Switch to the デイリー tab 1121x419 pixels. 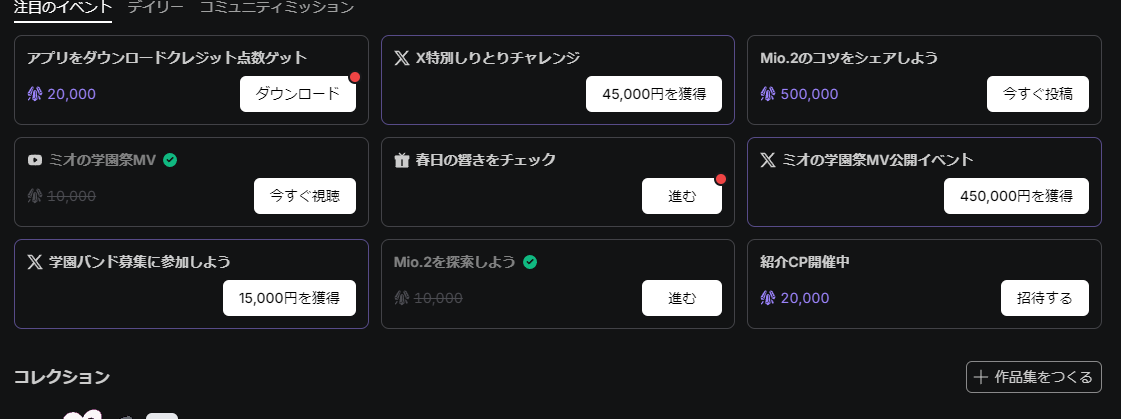pyautogui.click(x=155, y=7)
